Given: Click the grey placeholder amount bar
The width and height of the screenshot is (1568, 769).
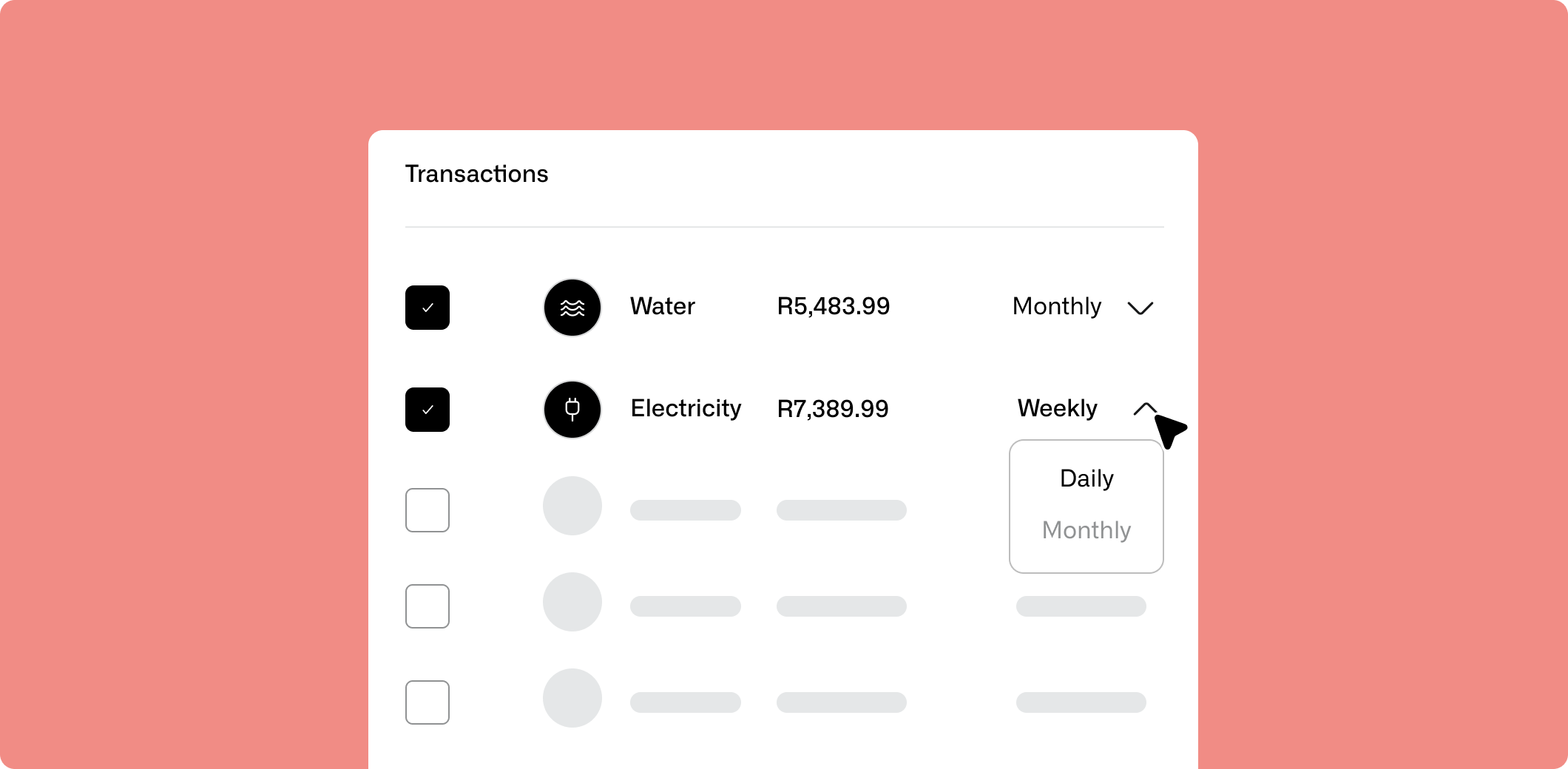Looking at the screenshot, I should point(841,510).
